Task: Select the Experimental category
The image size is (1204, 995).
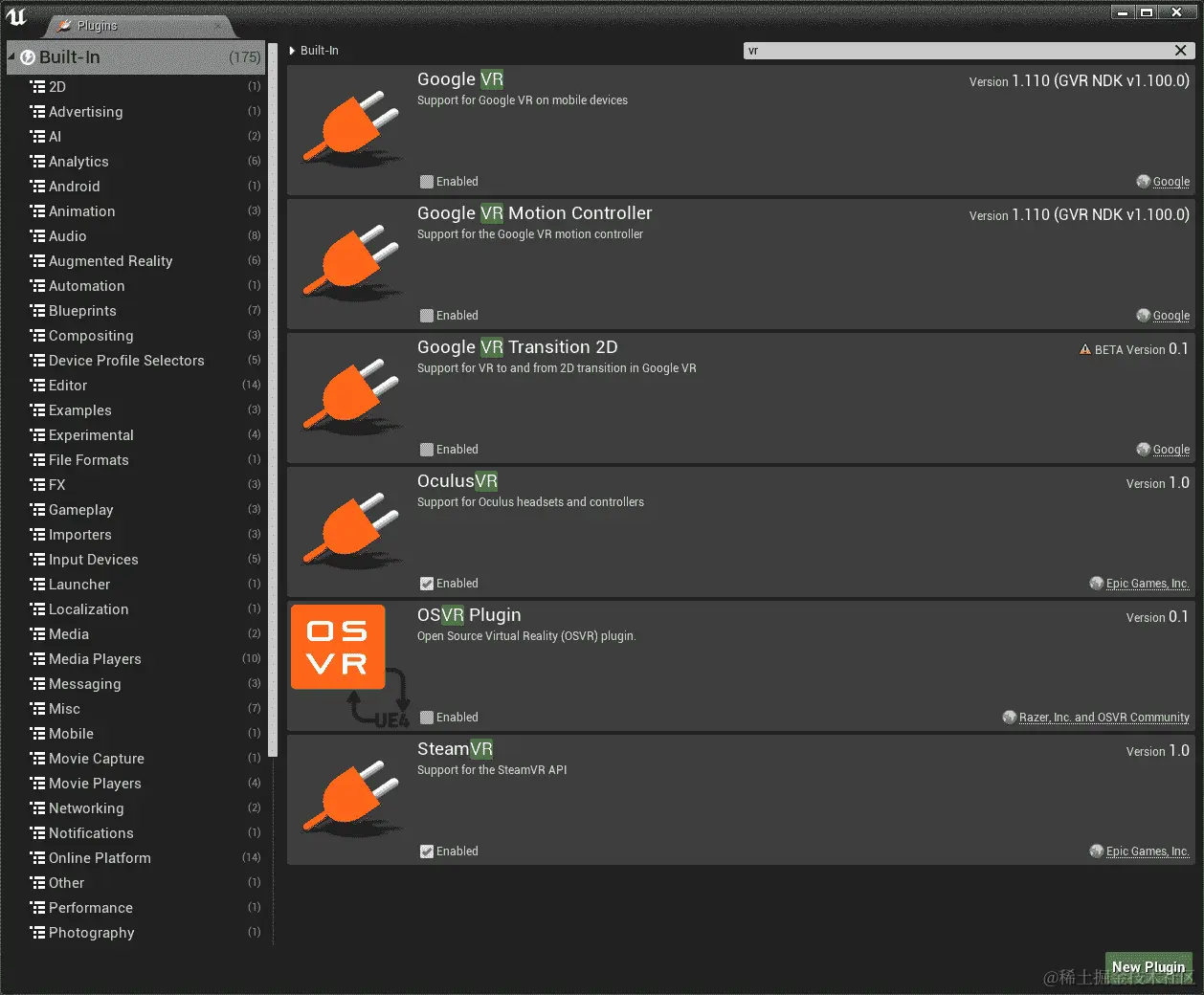Action: point(137,434)
